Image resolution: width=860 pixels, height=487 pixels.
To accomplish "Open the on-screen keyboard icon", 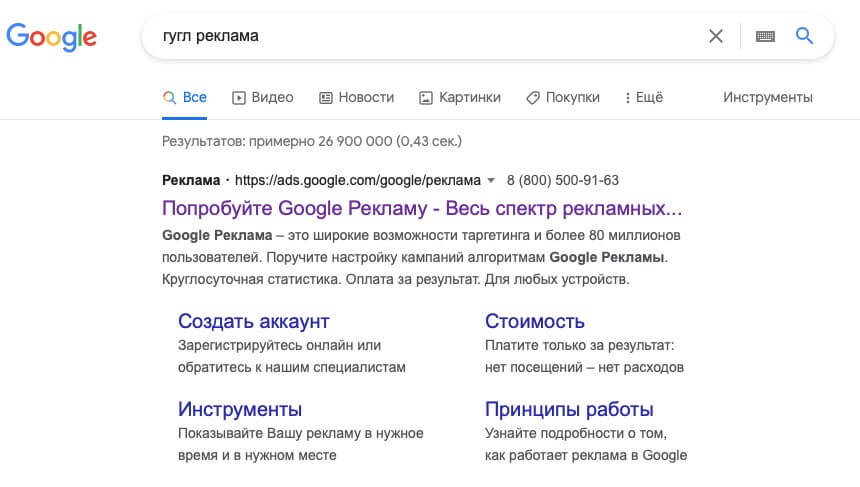I will coord(765,36).
